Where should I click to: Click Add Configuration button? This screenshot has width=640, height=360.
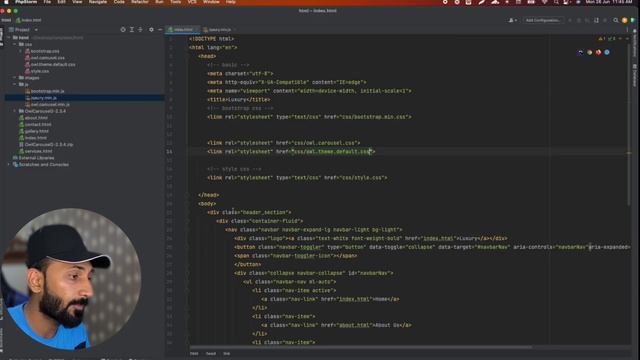point(543,20)
